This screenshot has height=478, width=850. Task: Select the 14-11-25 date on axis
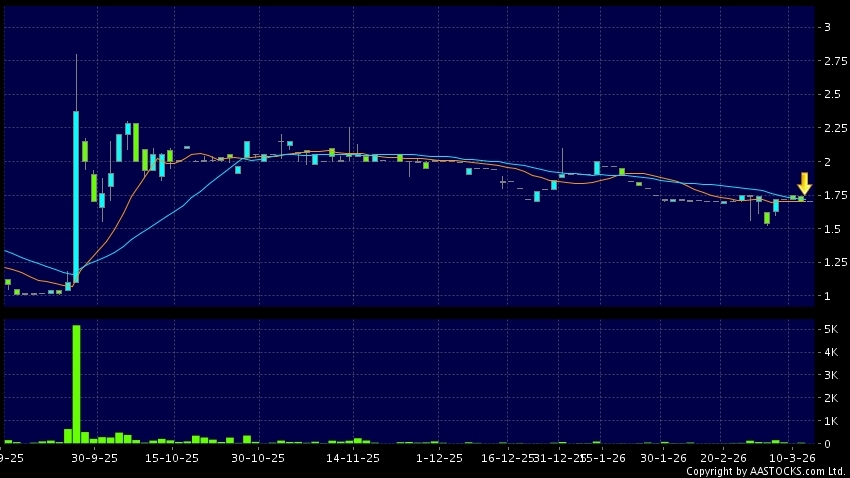click(353, 457)
